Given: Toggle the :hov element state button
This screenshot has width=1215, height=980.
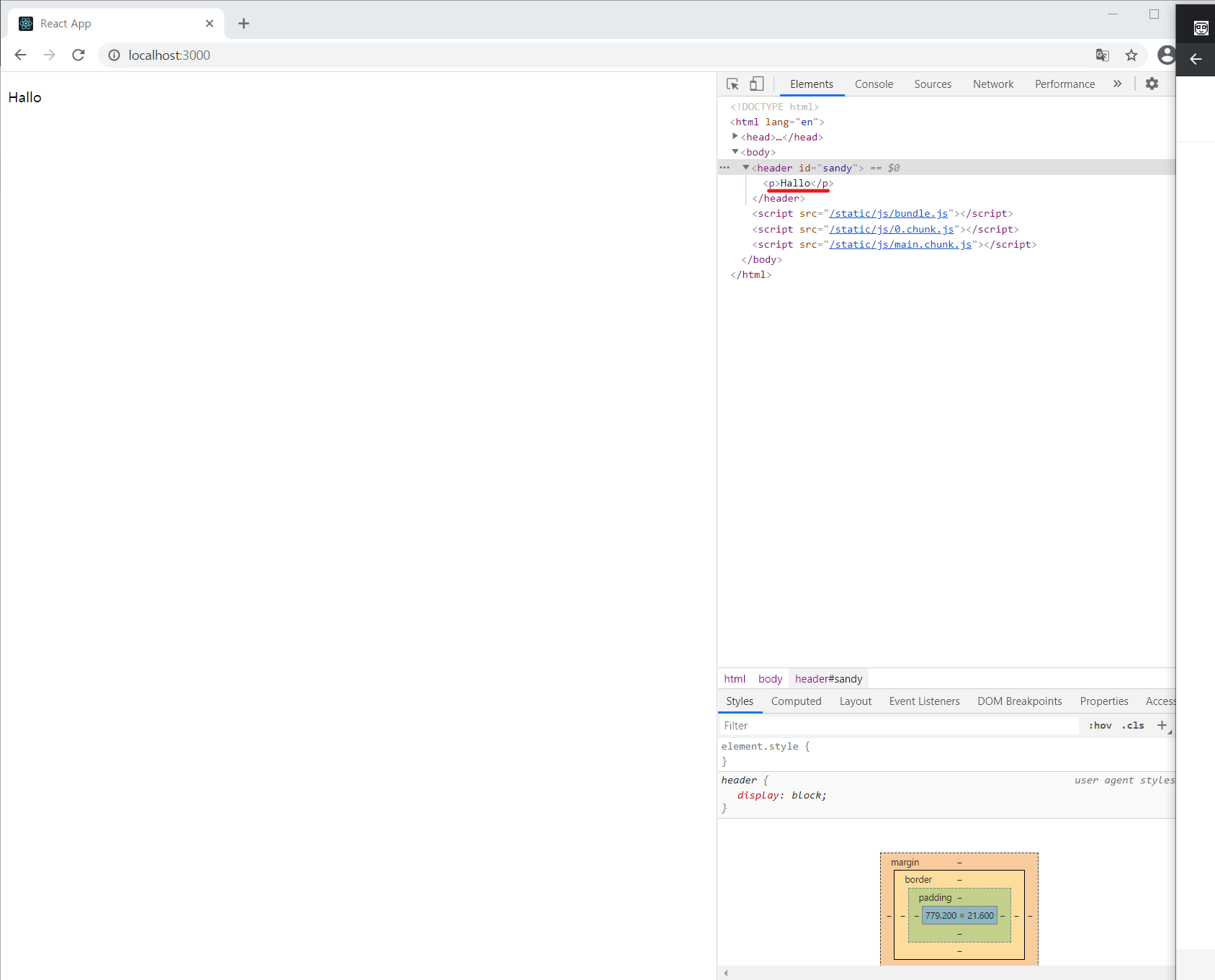Looking at the screenshot, I should tap(1100, 726).
